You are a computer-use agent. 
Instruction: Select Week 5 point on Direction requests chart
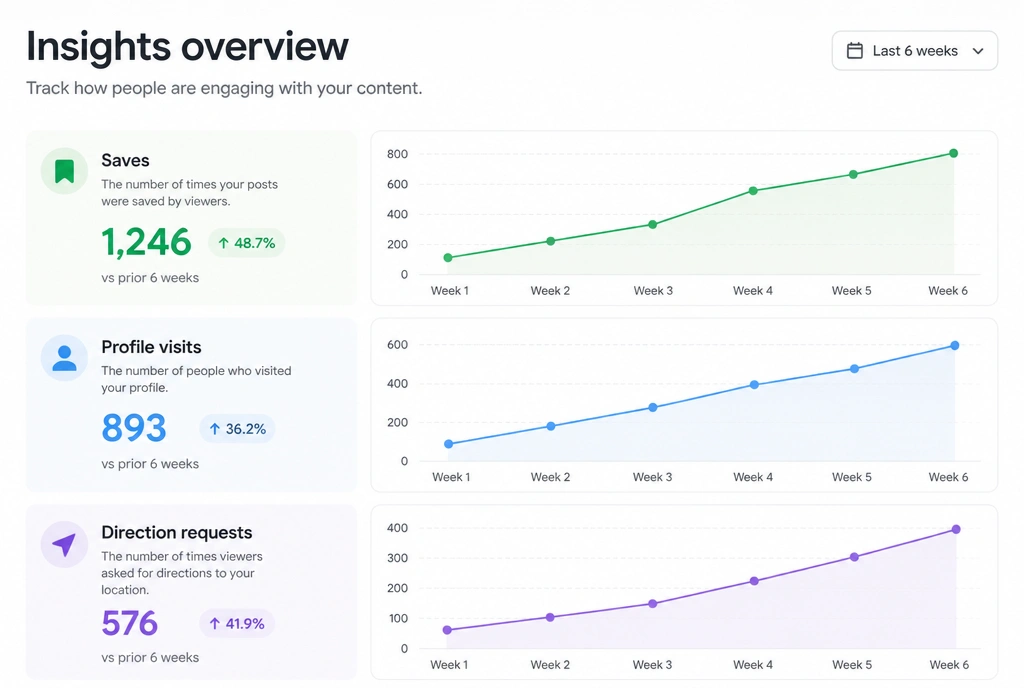click(x=854, y=557)
